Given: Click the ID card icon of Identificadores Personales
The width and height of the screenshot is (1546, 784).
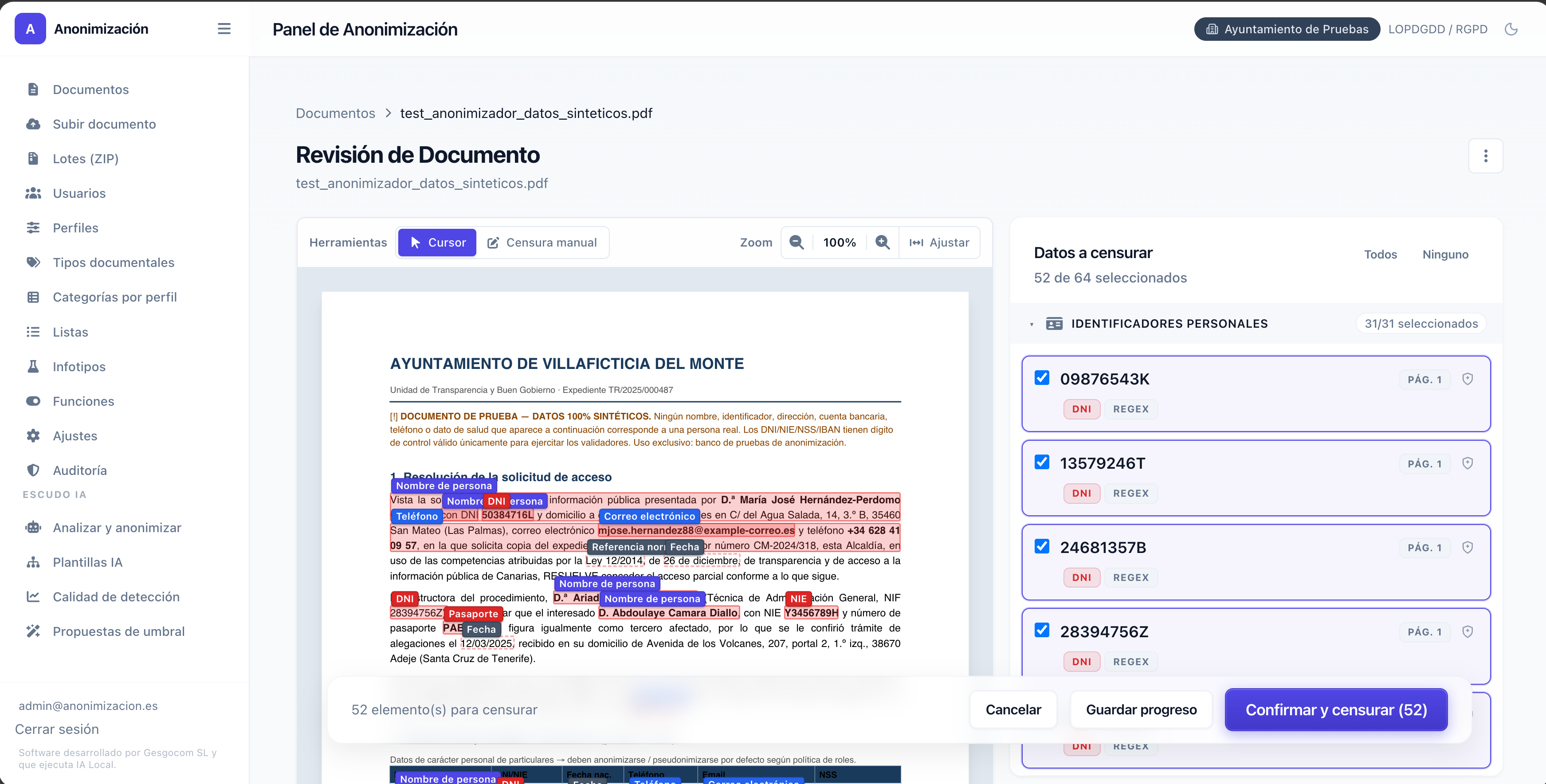Looking at the screenshot, I should click(1054, 324).
